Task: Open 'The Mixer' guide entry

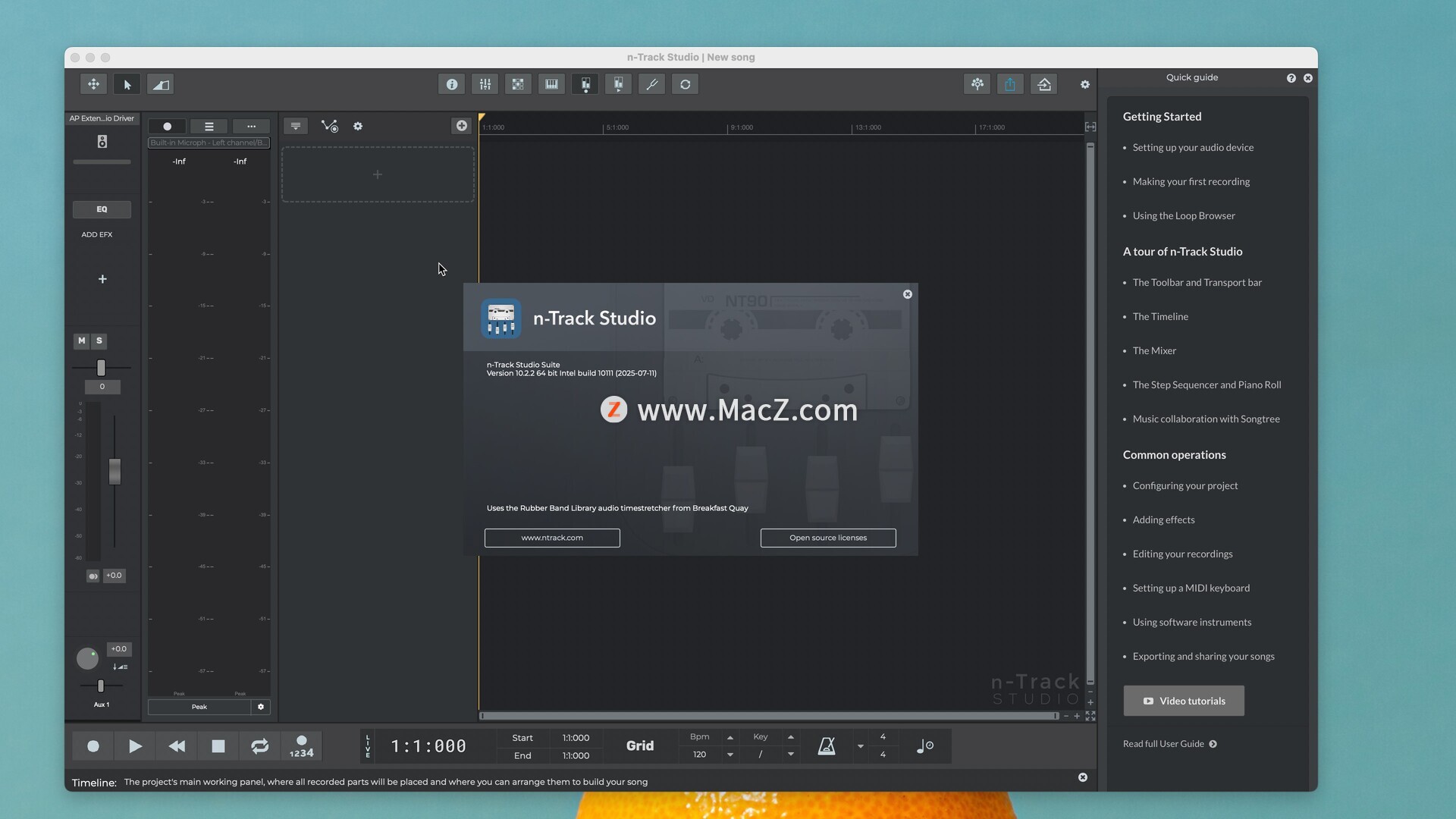Action: coord(1154,351)
